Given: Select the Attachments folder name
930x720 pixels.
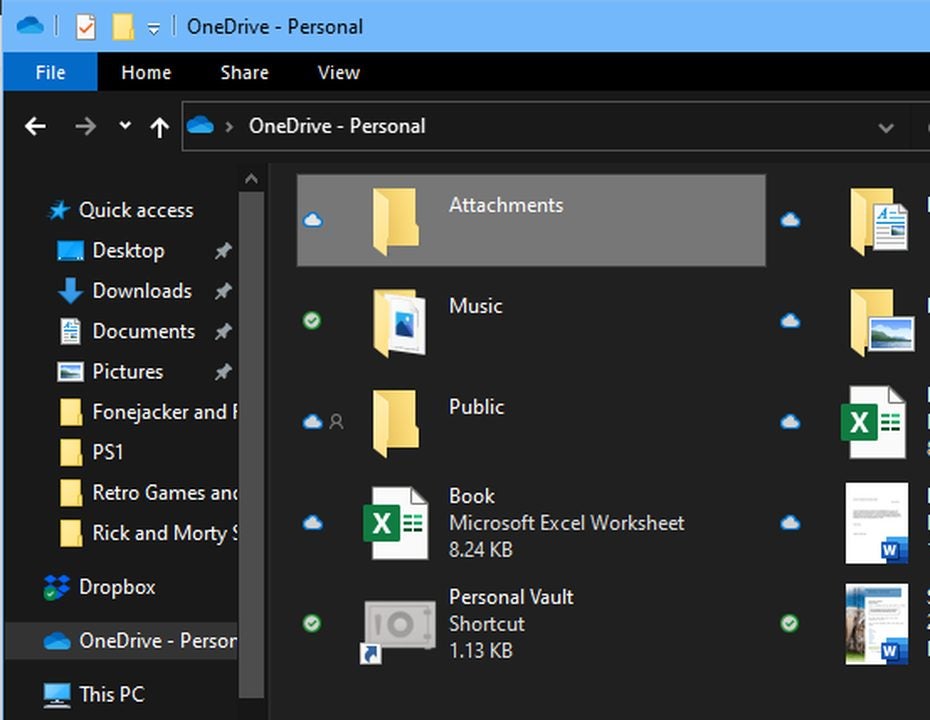Looking at the screenshot, I should (506, 205).
